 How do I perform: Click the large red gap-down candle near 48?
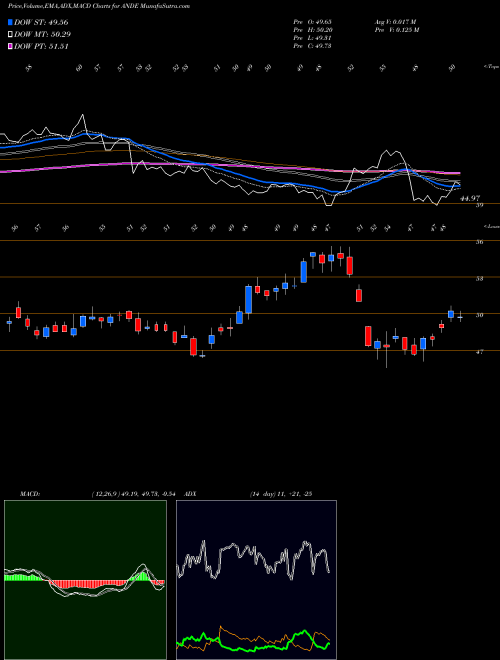(368, 336)
